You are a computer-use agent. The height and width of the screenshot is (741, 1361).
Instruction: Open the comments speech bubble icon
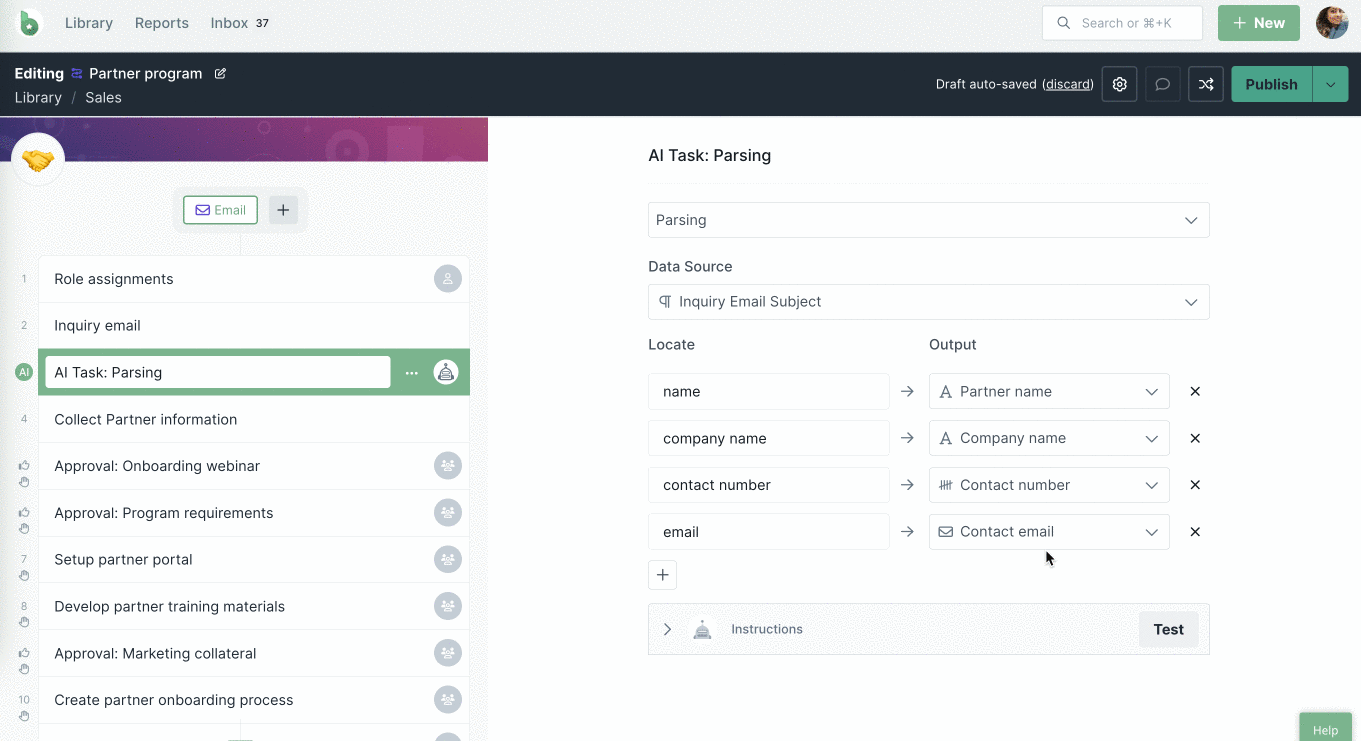click(x=1162, y=85)
